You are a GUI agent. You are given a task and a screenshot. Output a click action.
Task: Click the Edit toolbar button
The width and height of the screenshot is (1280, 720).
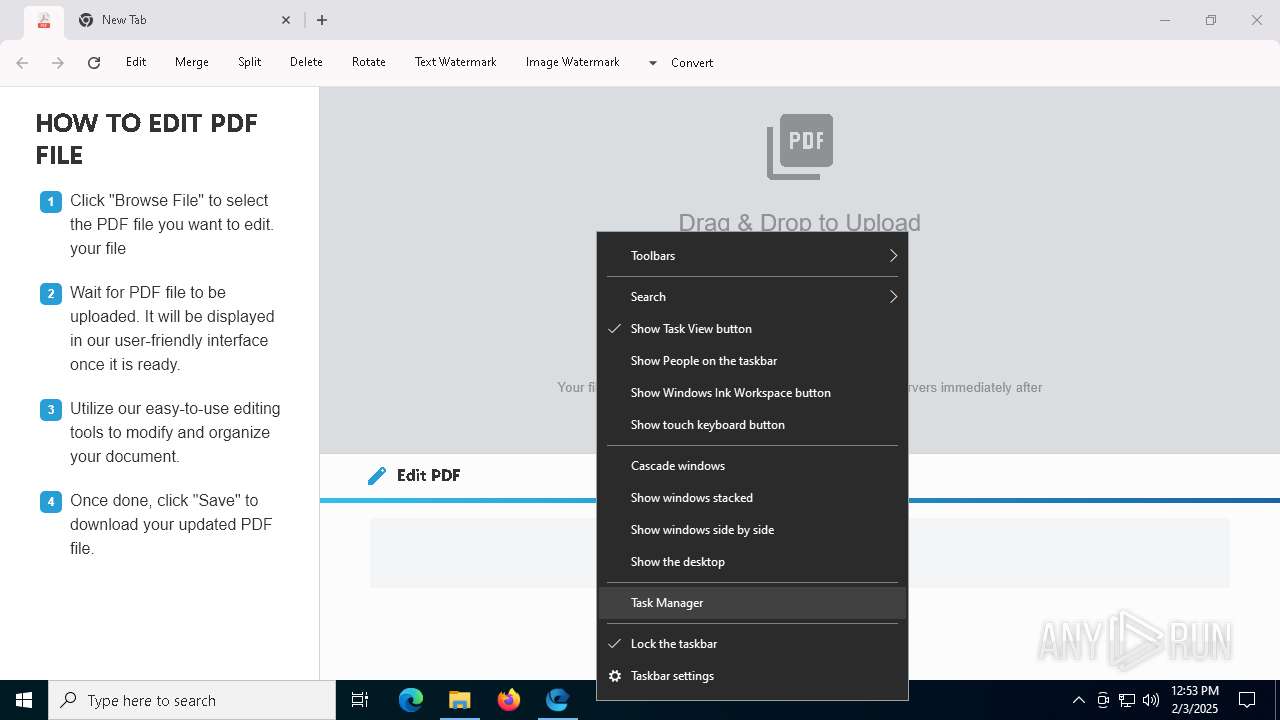pyautogui.click(x=136, y=62)
